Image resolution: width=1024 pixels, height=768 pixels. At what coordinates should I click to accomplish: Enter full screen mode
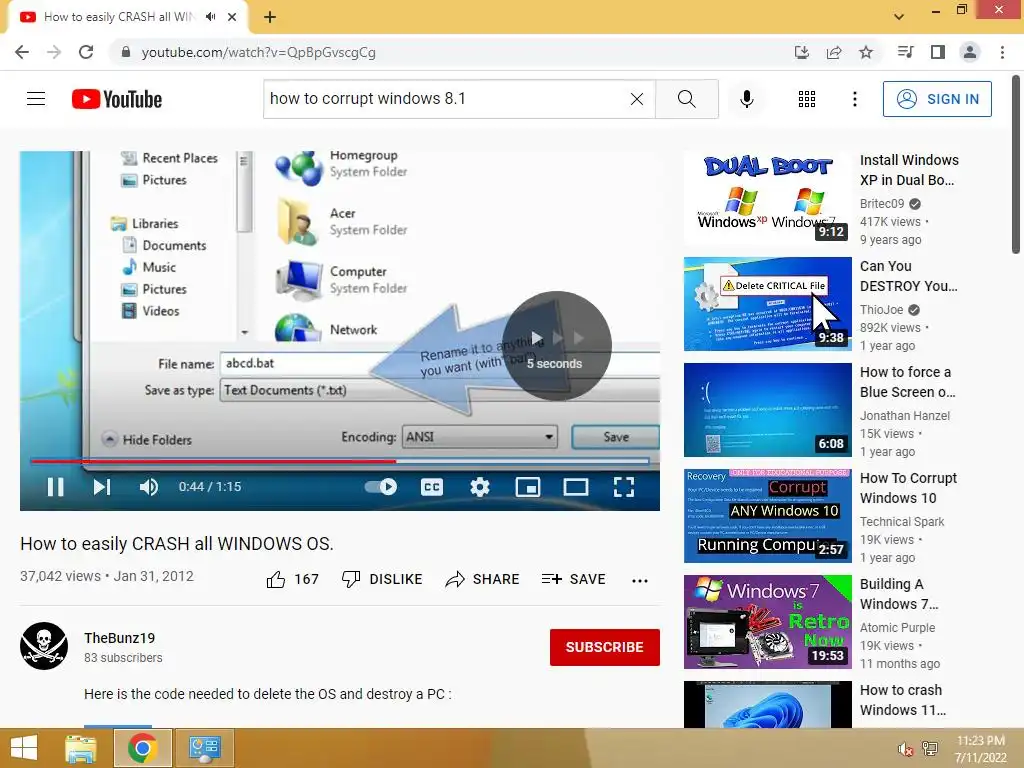pyautogui.click(x=624, y=487)
